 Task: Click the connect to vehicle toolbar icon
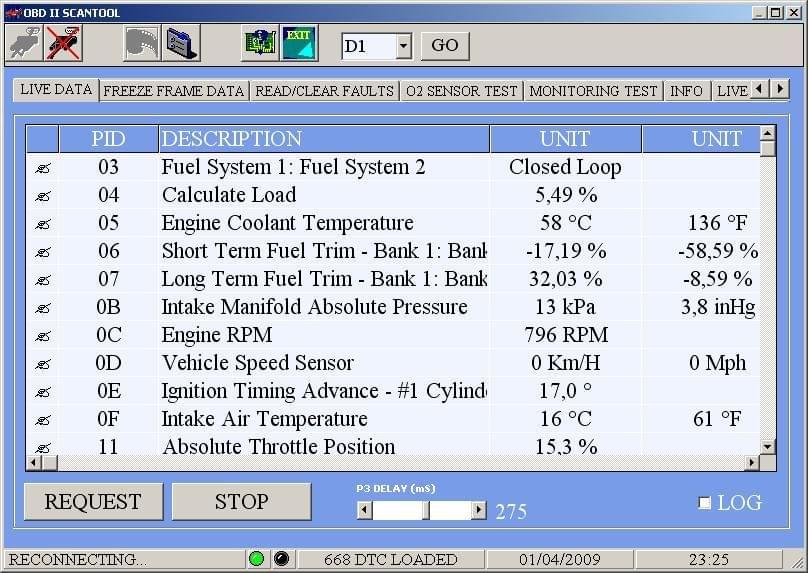pos(25,44)
